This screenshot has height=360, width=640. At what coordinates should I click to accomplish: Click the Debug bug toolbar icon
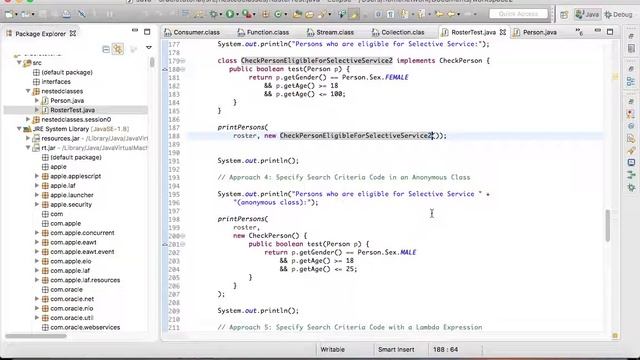tap(213, 14)
